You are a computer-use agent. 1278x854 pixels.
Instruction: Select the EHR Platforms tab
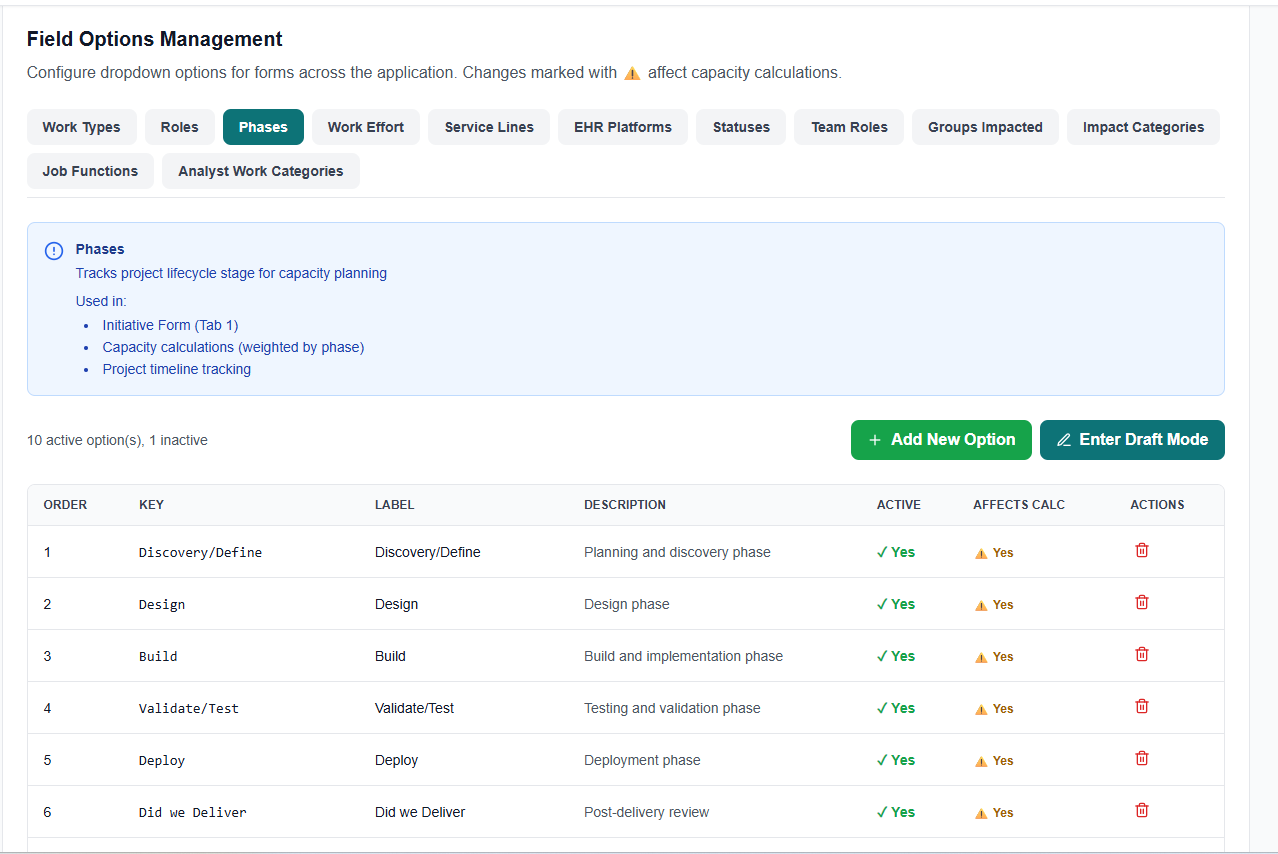point(622,127)
